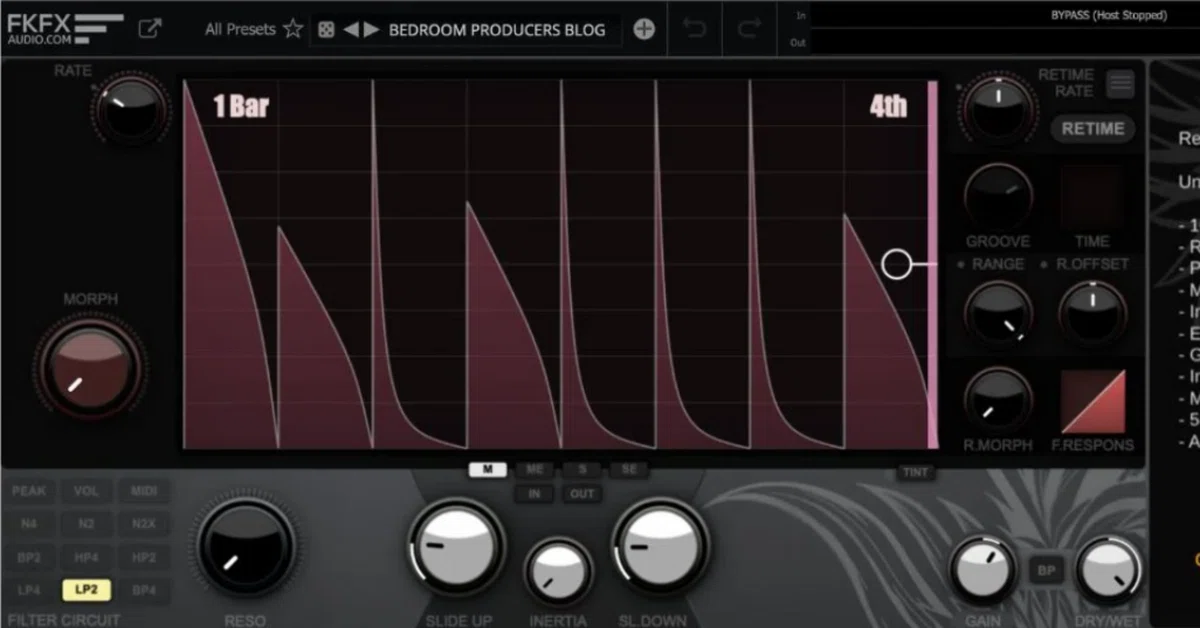Switch to the OUT tab
1200x628 pixels.
pyautogui.click(x=582, y=494)
